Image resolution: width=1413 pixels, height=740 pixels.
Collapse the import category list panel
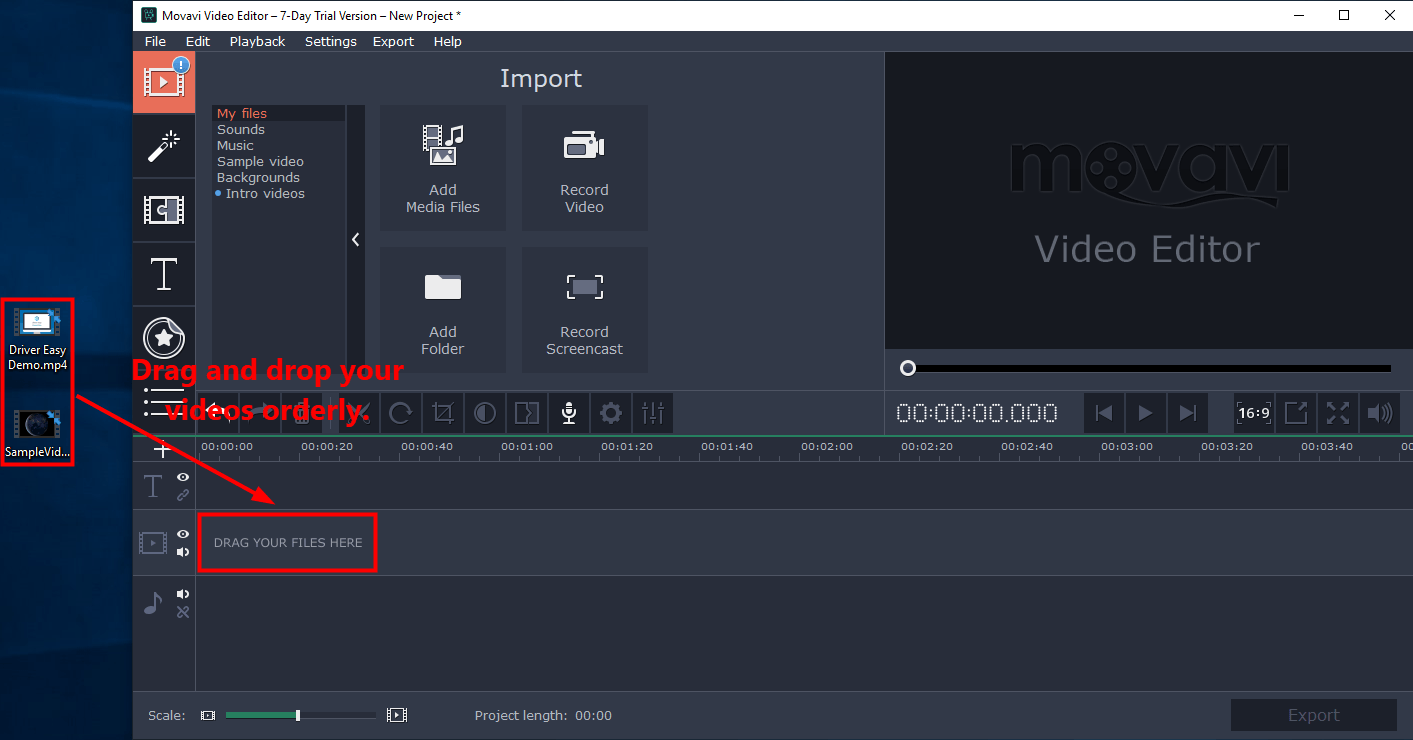[x=355, y=239]
